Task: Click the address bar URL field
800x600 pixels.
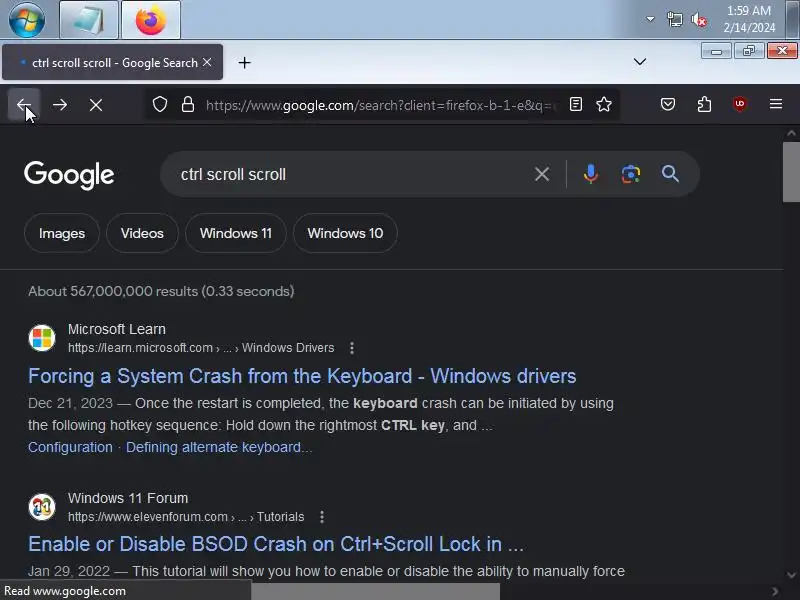Action: point(382,105)
